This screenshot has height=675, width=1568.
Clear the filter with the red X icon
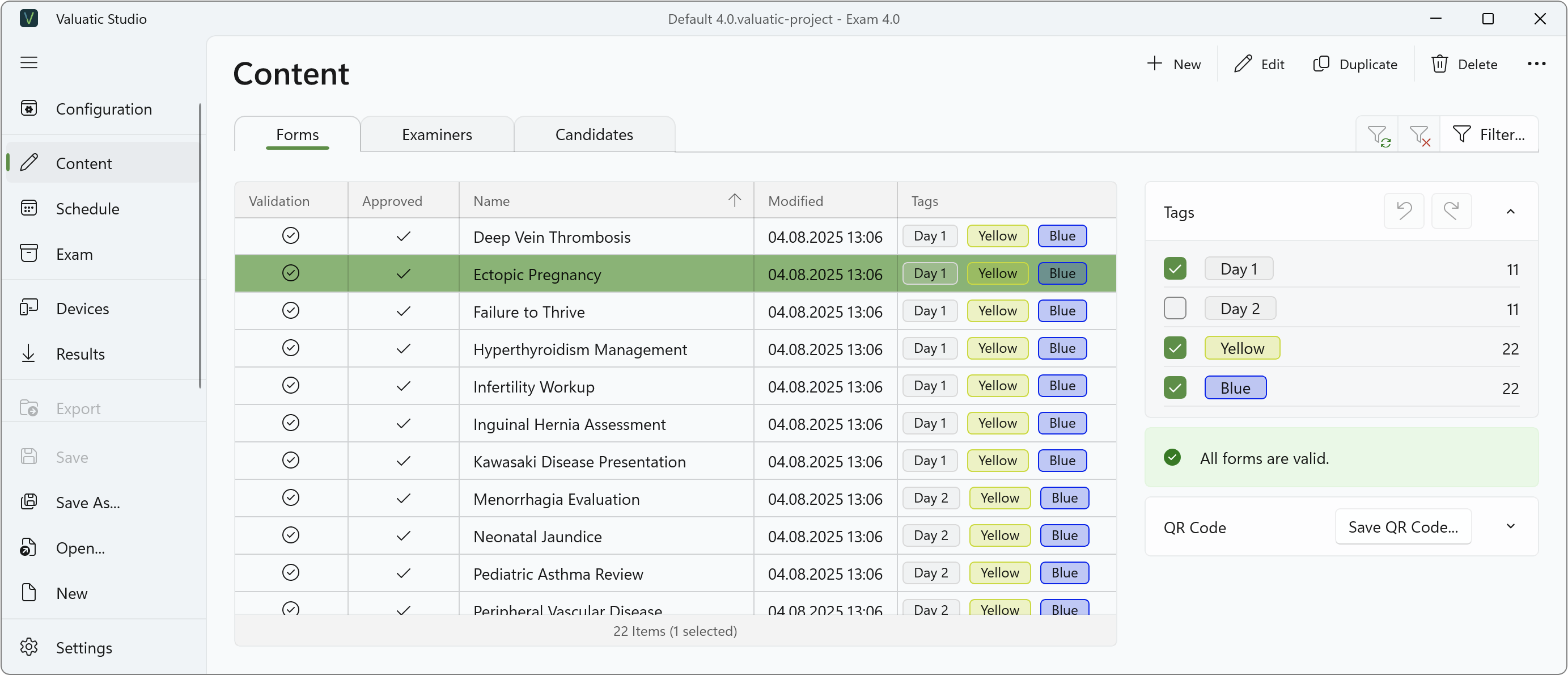click(x=1419, y=134)
